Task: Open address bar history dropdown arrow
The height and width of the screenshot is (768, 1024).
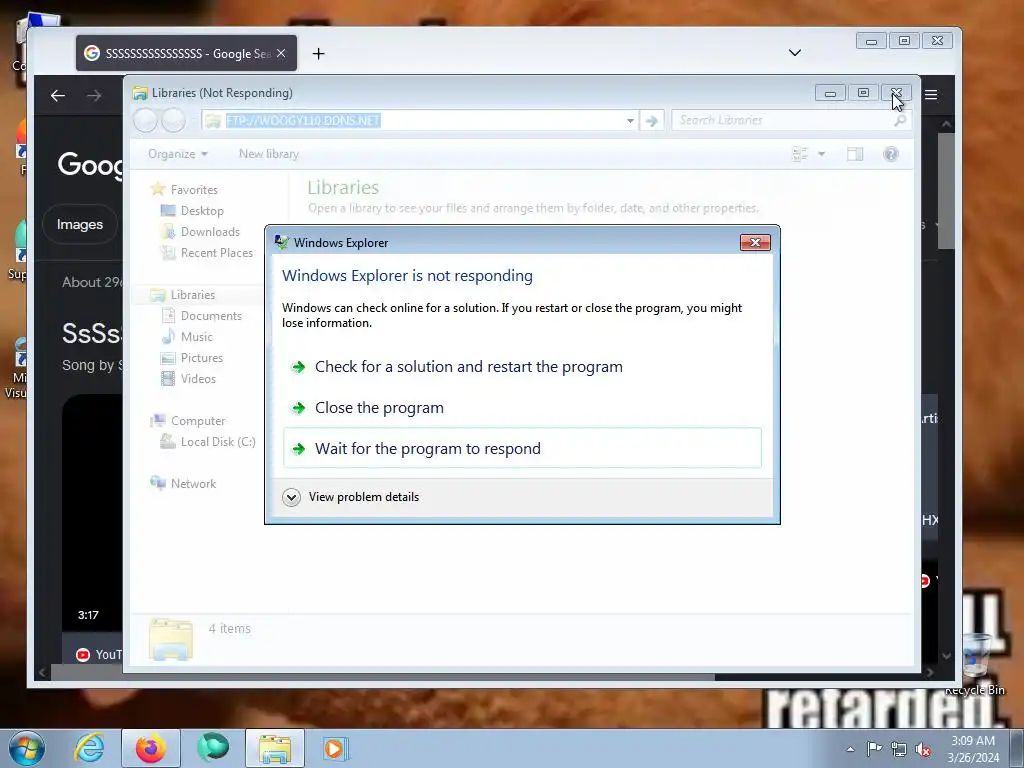Action: pyautogui.click(x=630, y=120)
